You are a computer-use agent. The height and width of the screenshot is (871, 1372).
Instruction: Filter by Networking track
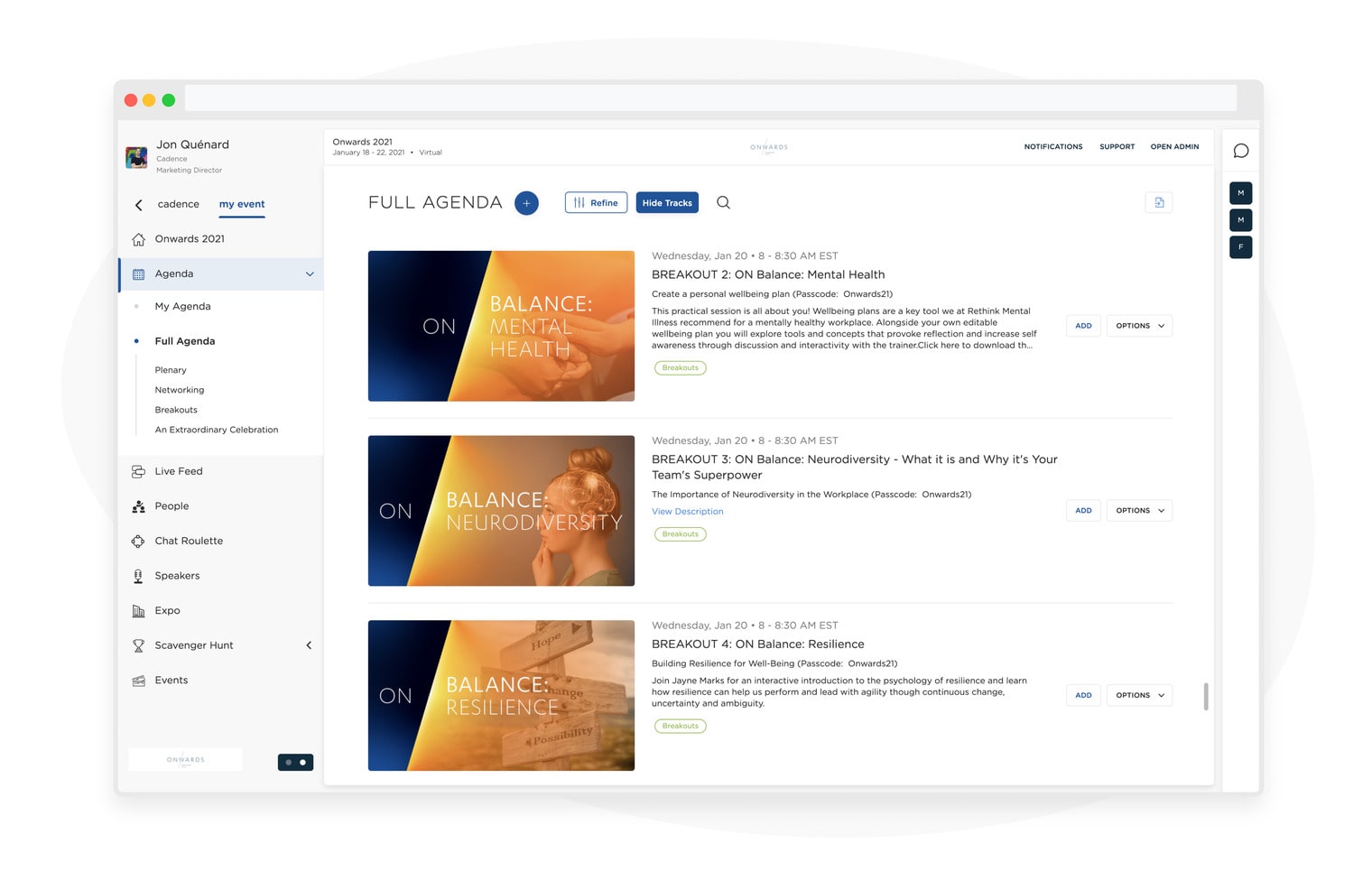(x=179, y=390)
